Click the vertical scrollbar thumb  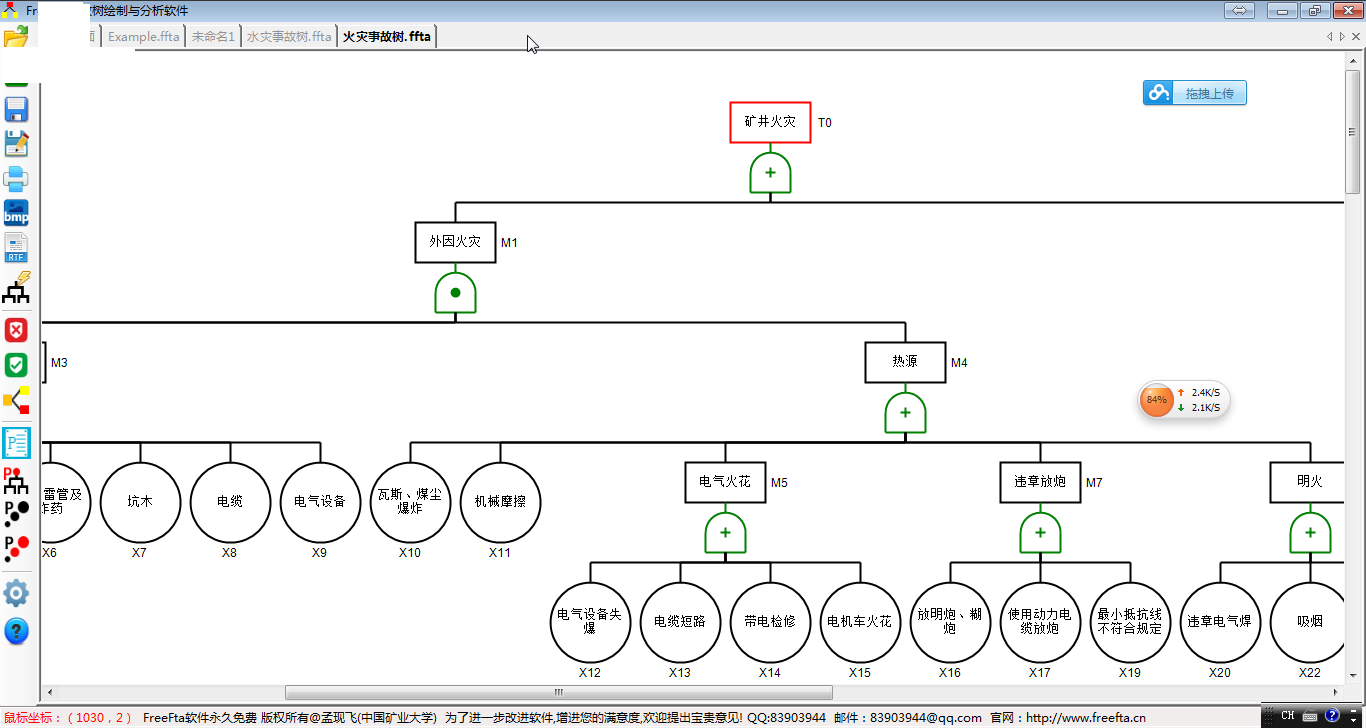[1354, 130]
